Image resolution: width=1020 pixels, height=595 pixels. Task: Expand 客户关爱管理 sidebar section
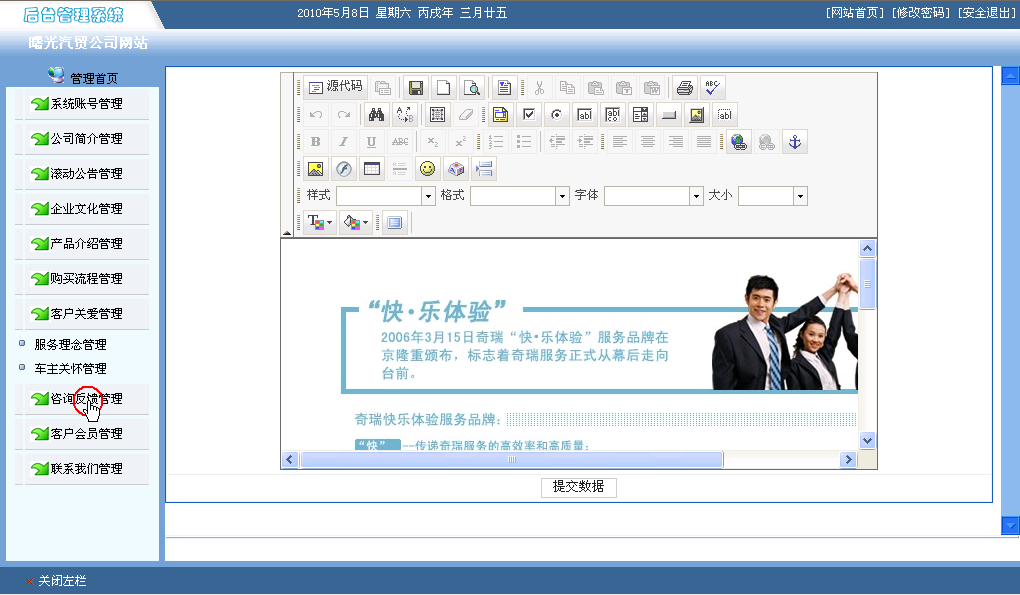pos(87,313)
